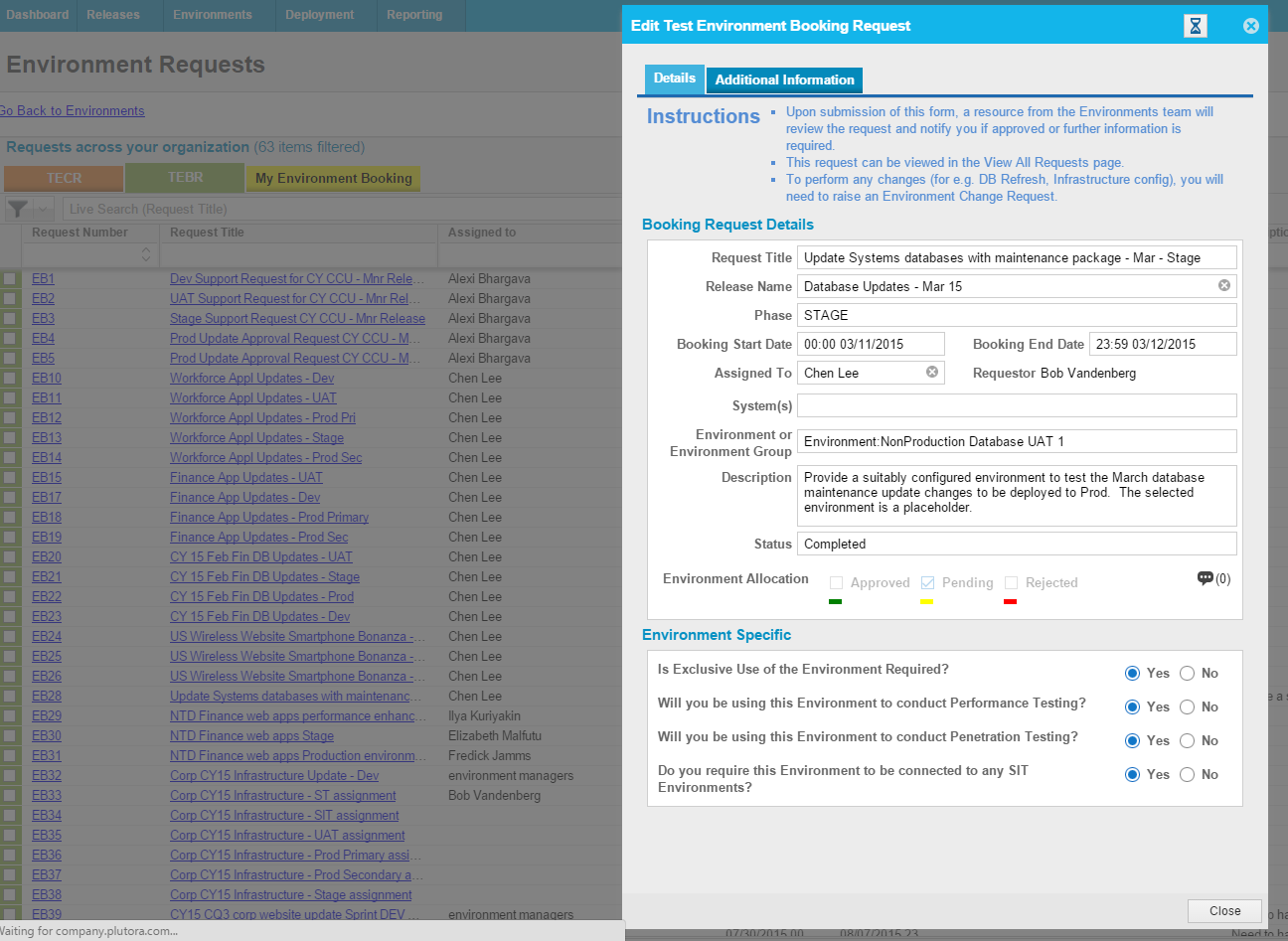Select Yes for Performance Testing
1288x941 pixels.
(1132, 707)
